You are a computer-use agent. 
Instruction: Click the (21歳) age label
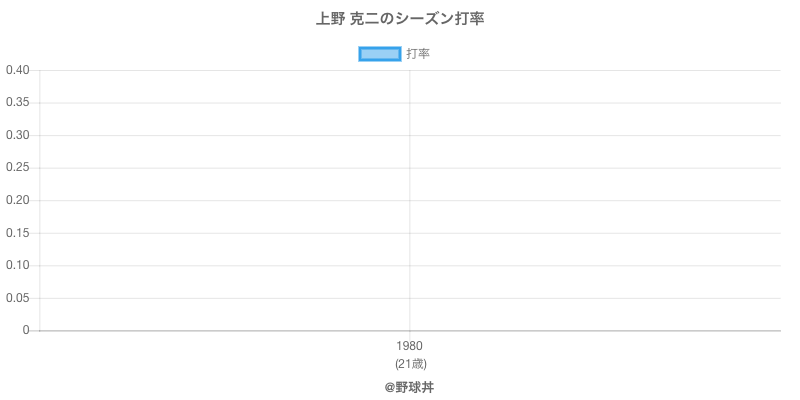click(410, 363)
